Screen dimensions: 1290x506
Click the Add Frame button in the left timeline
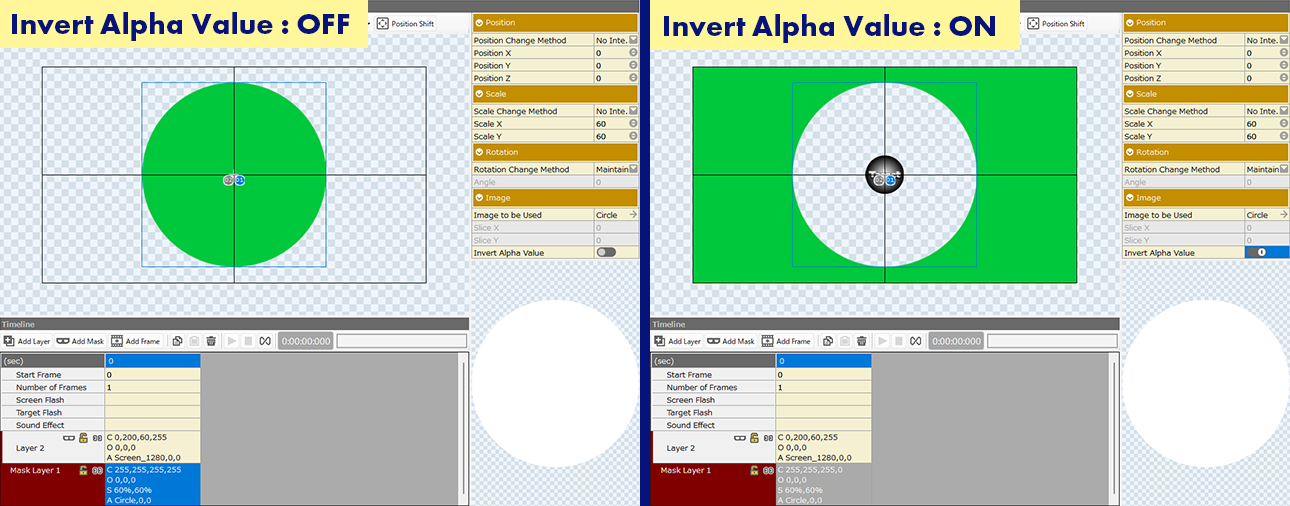pos(135,341)
